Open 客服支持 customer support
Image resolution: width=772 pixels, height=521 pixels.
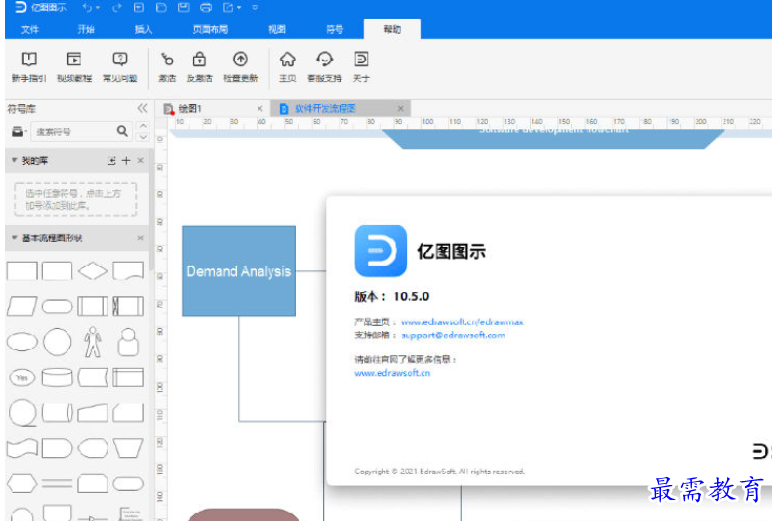(324, 66)
